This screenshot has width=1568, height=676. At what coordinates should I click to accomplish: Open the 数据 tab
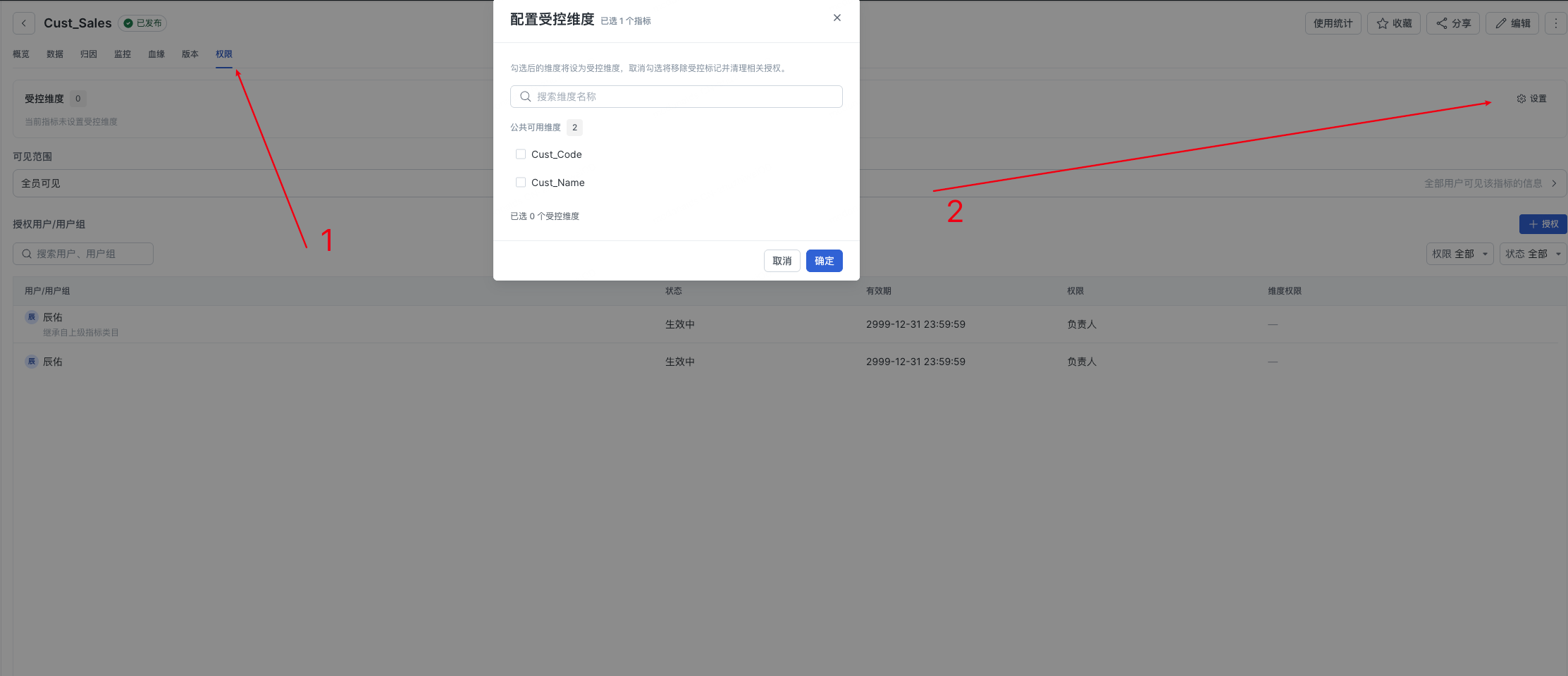click(55, 54)
